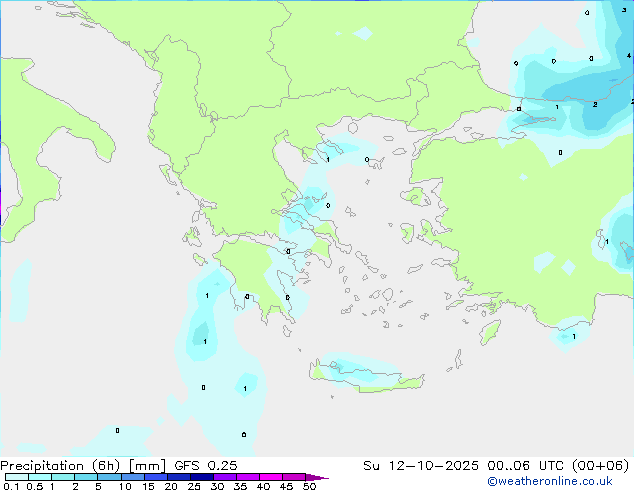Click the '0.1' legend scale label
The width and height of the screenshot is (634, 490).
(x=11, y=486)
